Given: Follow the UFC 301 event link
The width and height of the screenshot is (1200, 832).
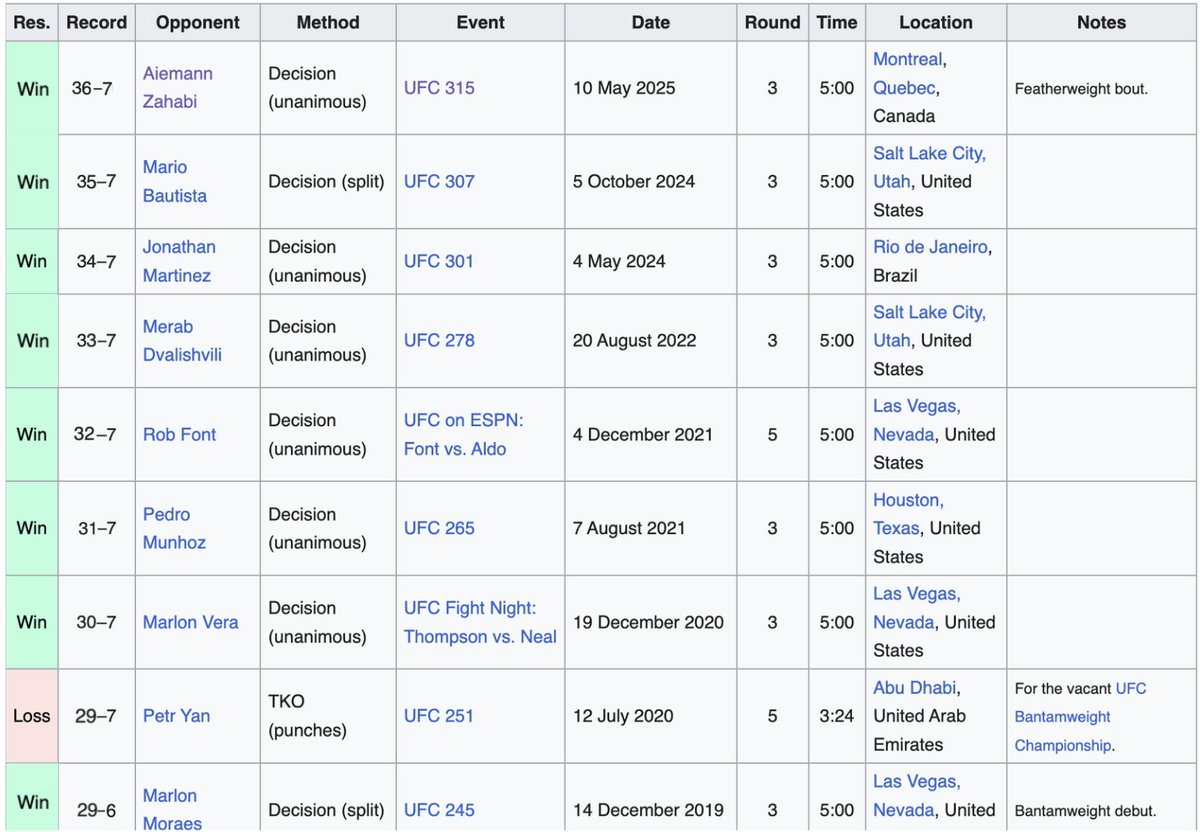Looking at the screenshot, I should tap(439, 261).
